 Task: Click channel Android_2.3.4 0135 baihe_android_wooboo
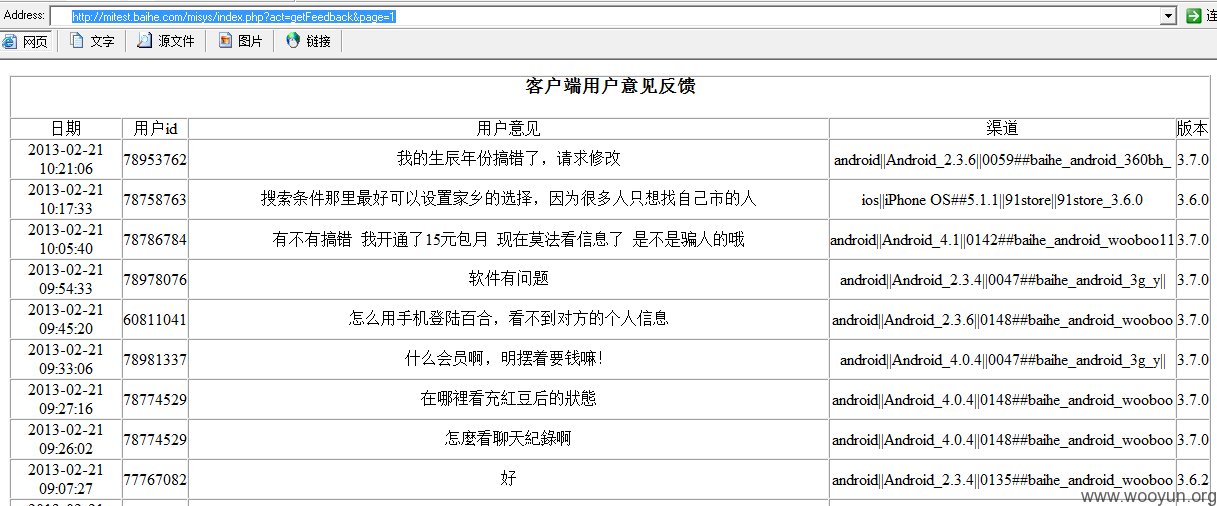[x=1002, y=479]
